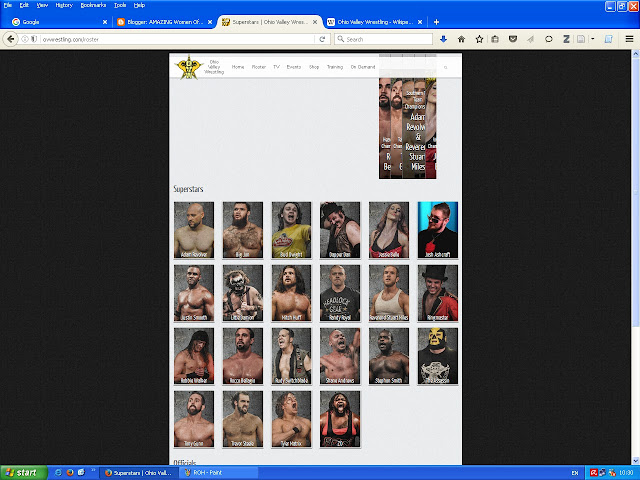Open the Tools menu
Viewport: 640px width, 480px height.
120,5
